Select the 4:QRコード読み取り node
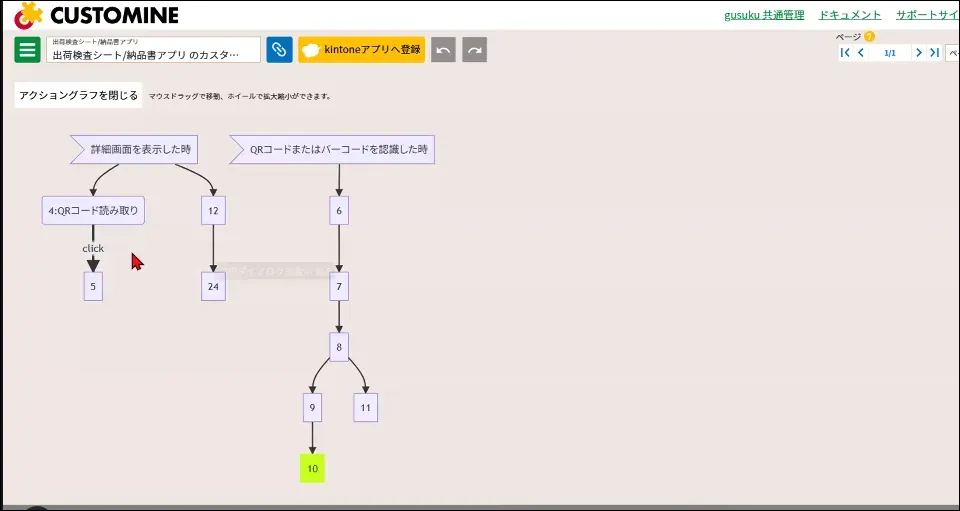960x511 pixels. point(94,211)
